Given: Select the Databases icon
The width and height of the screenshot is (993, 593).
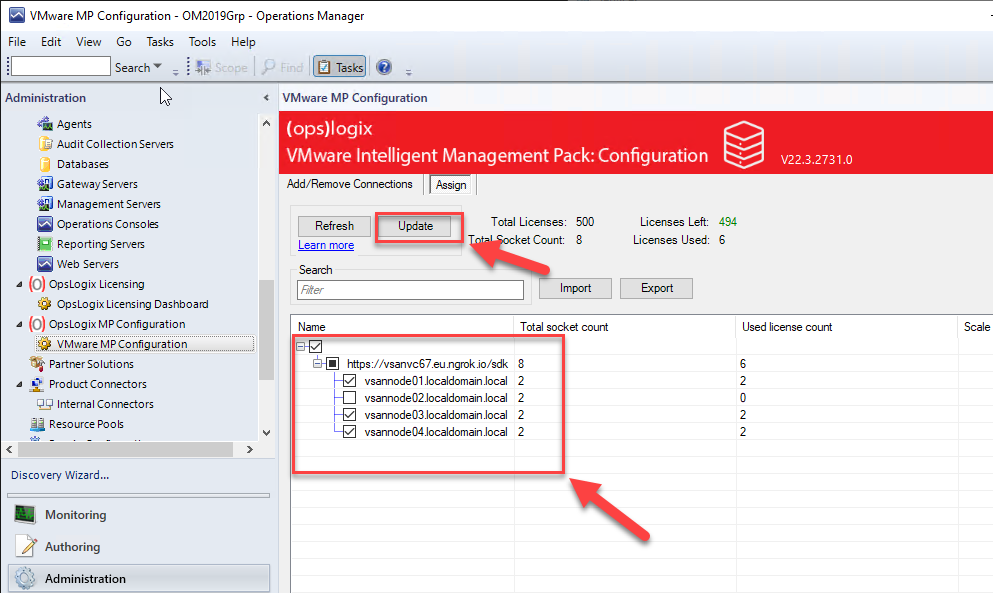Looking at the screenshot, I should click(45, 164).
